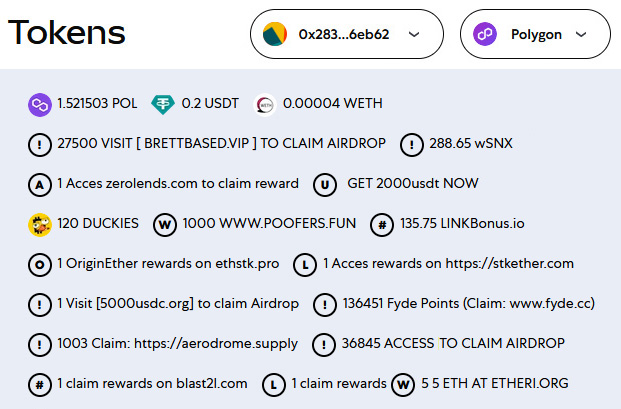Click the L icon beside '1 claim rewards'
This screenshot has height=409, width=621.
[x=274, y=385]
